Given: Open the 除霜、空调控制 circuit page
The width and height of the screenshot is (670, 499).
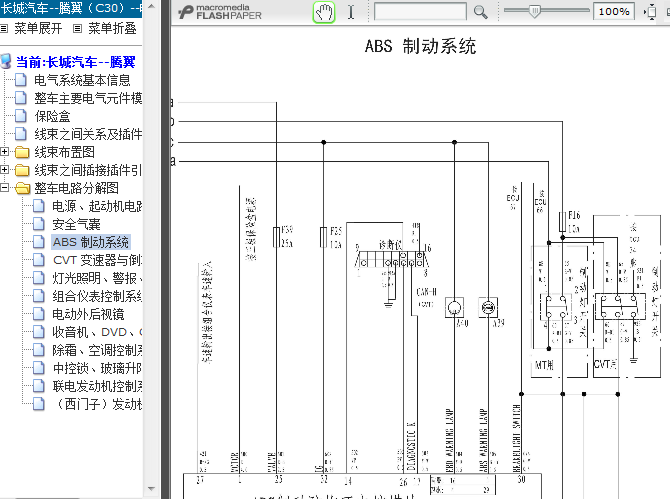Looking at the screenshot, I should pos(97,350).
